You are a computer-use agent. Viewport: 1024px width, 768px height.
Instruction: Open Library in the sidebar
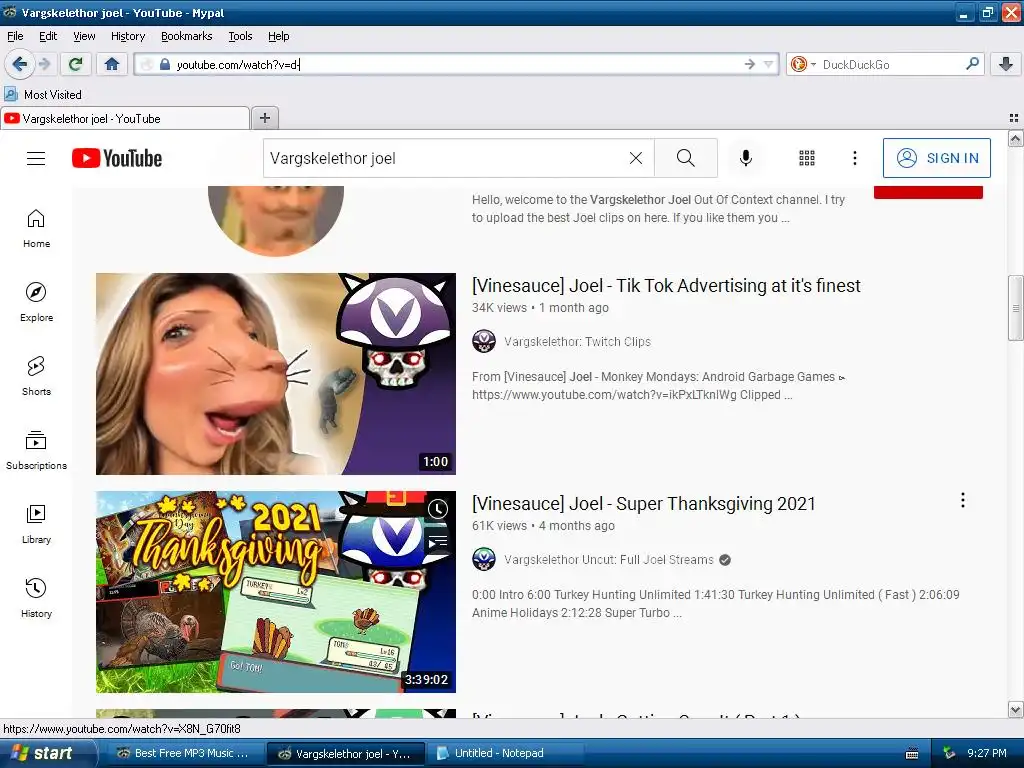click(x=36, y=524)
